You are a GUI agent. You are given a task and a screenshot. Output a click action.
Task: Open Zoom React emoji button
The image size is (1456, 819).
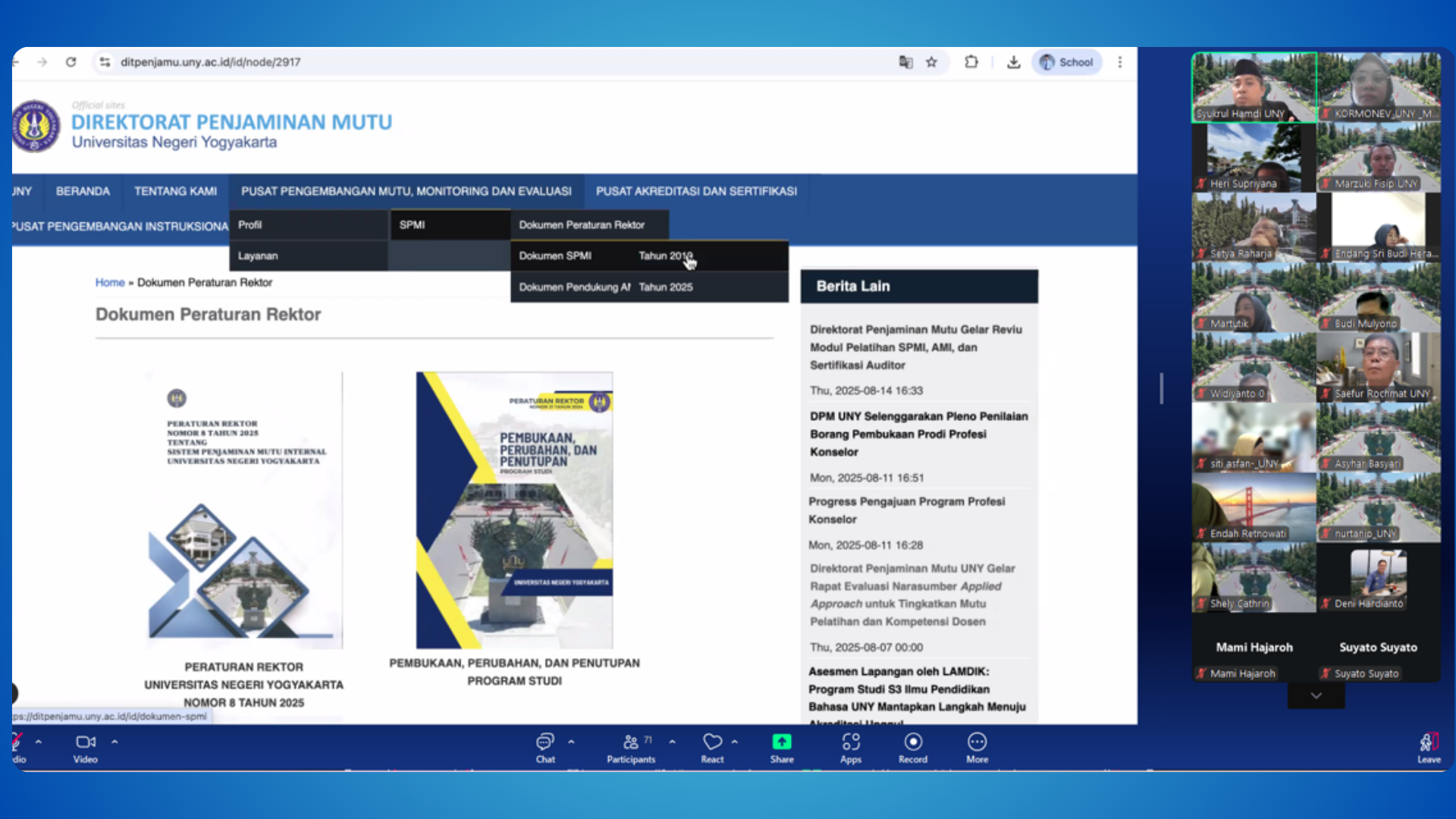(712, 747)
